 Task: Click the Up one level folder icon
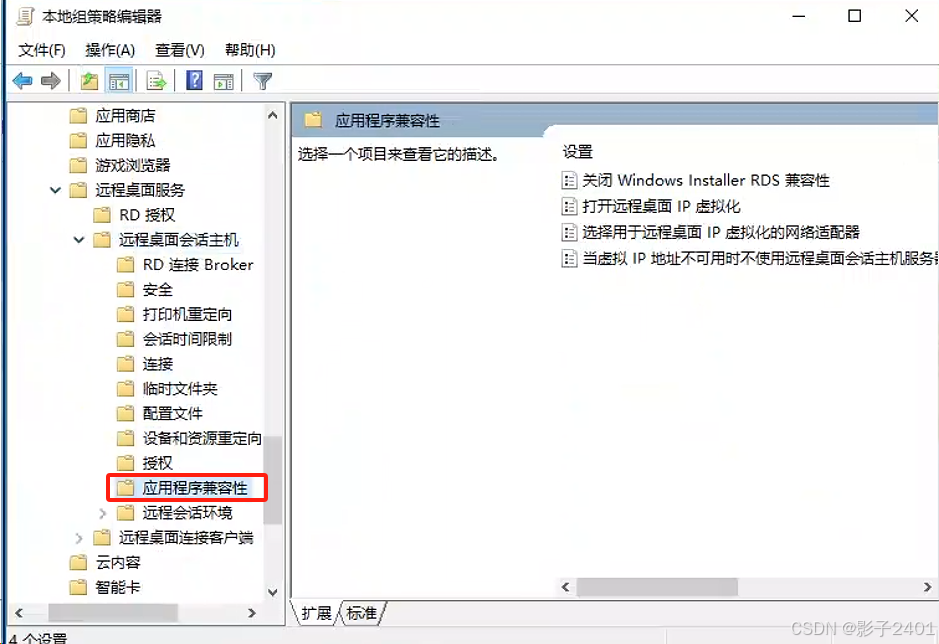(x=89, y=81)
